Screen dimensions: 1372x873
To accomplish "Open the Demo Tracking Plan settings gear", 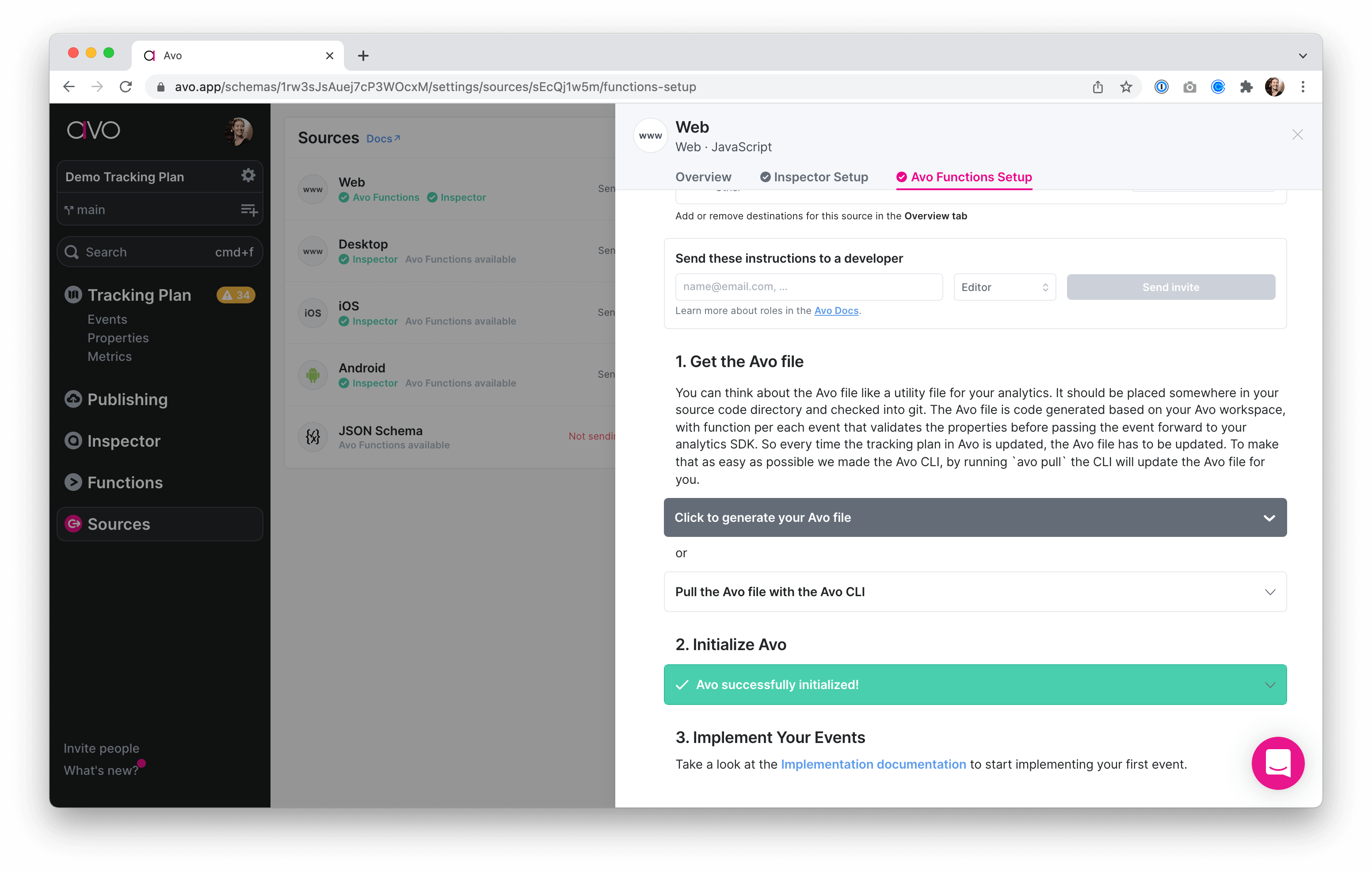I will pyautogui.click(x=248, y=176).
